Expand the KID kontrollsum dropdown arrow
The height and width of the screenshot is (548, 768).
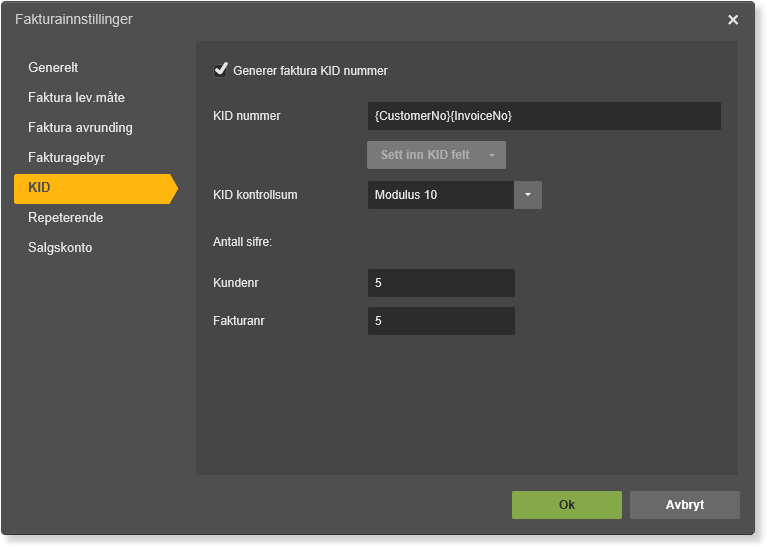point(528,195)
